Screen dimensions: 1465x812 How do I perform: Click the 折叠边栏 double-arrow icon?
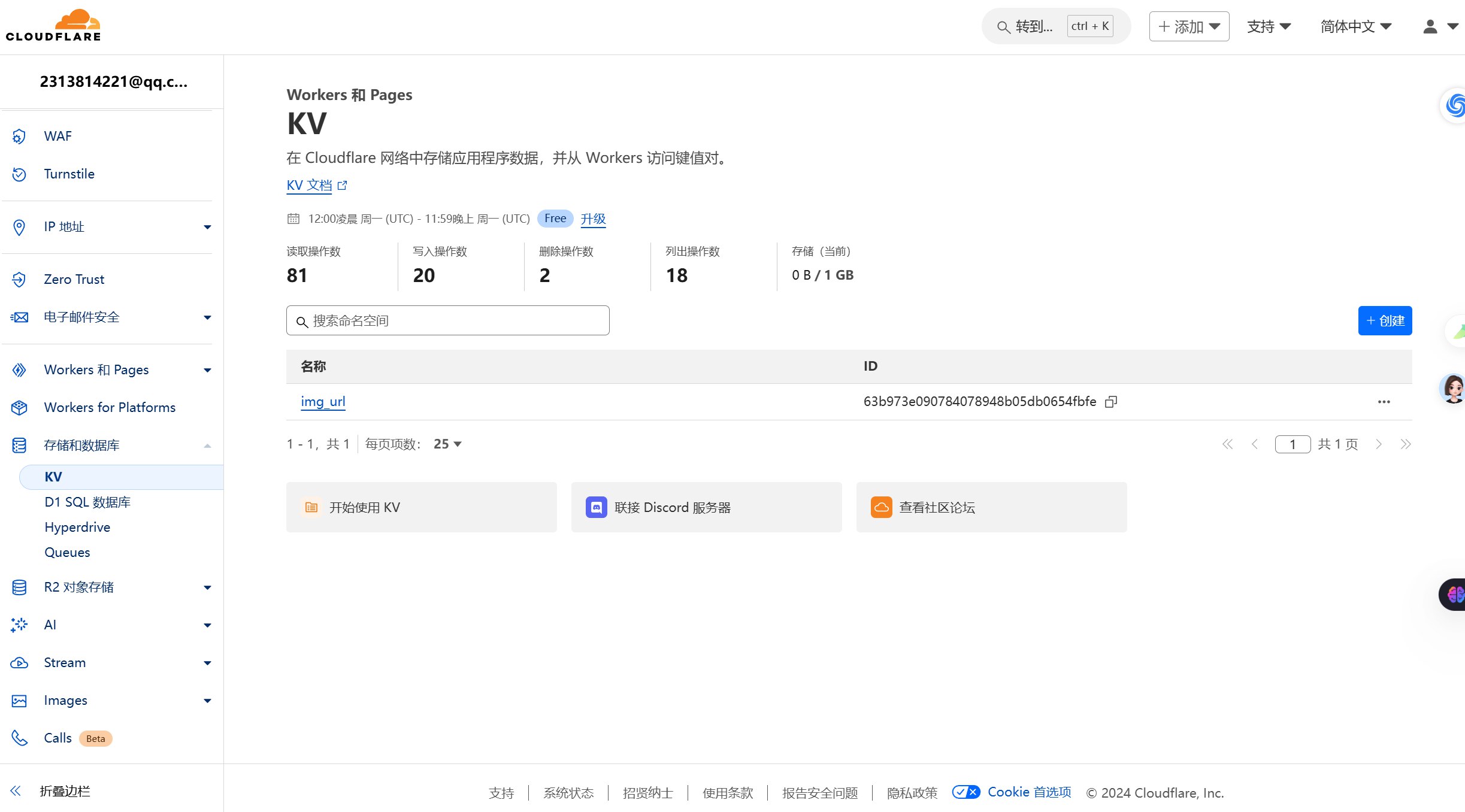[x=16, y=791]
